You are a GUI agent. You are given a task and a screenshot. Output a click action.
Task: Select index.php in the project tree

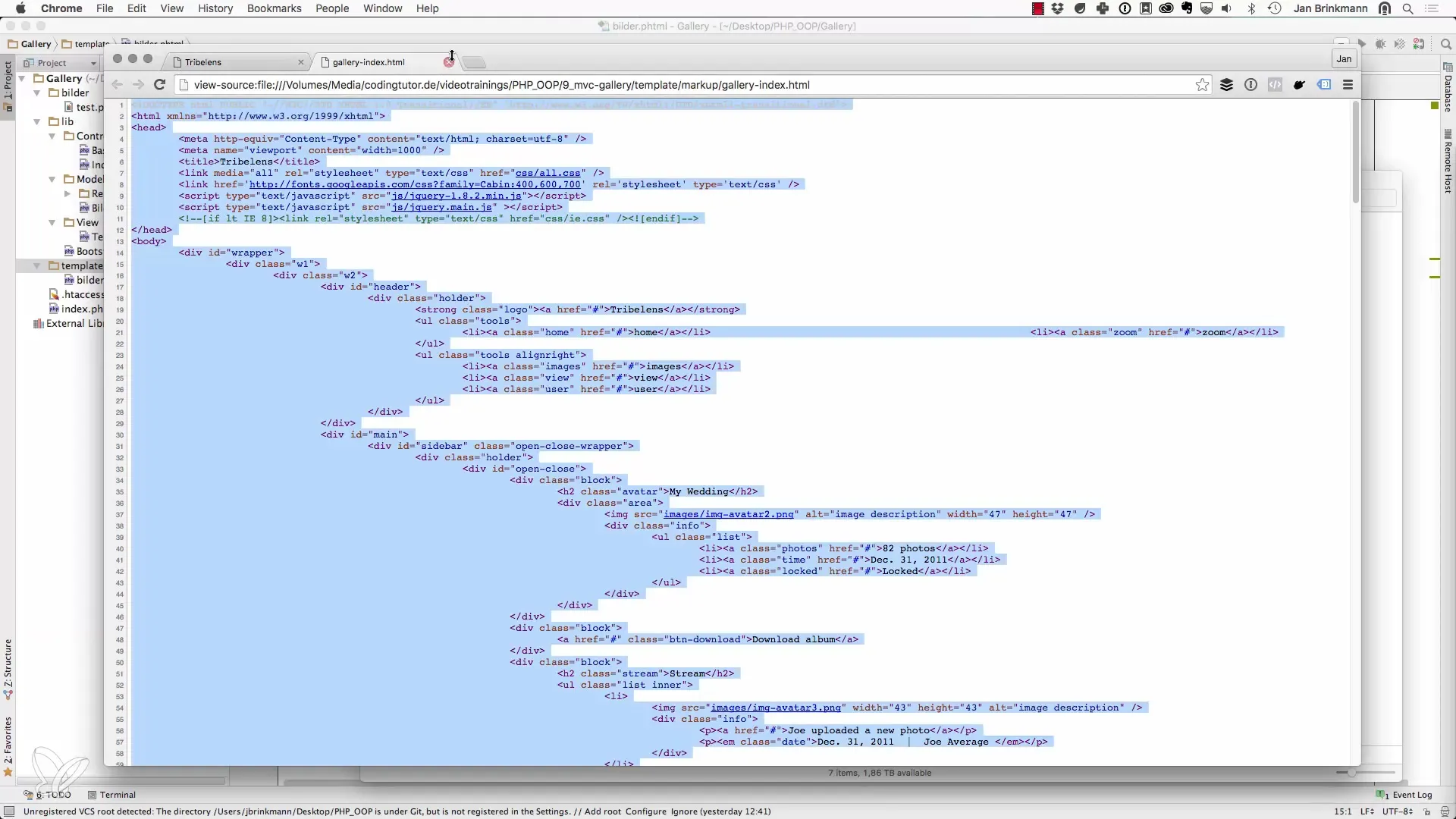click(x=76, y=309)
